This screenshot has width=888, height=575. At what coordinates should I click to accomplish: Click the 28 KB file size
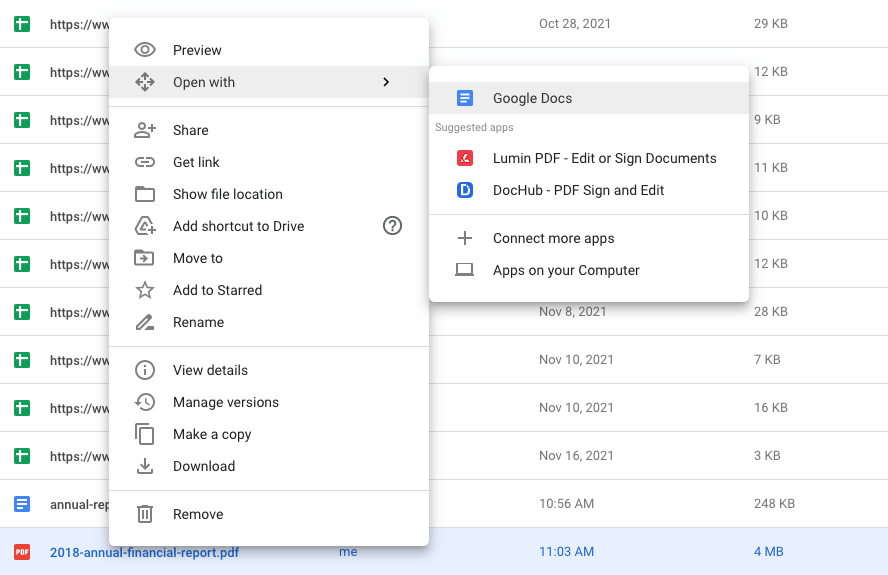(x=771, y=312)
